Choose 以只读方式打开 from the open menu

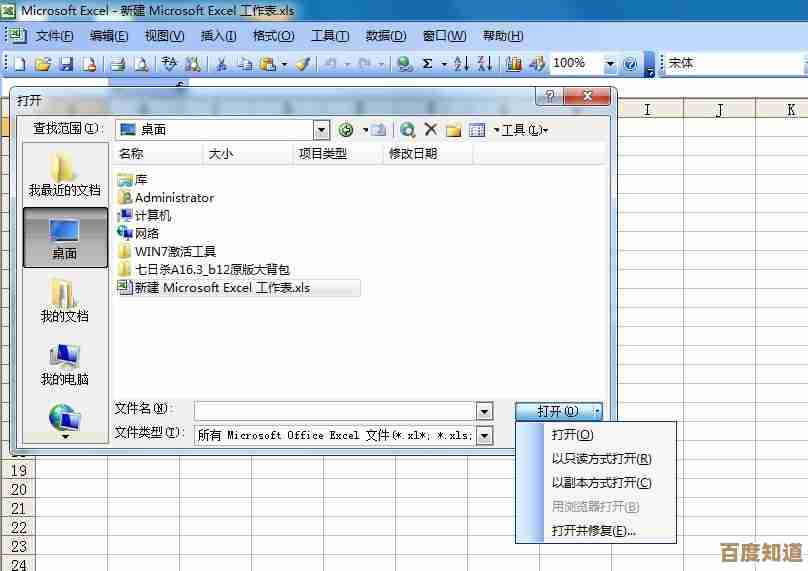click(601, 459)
